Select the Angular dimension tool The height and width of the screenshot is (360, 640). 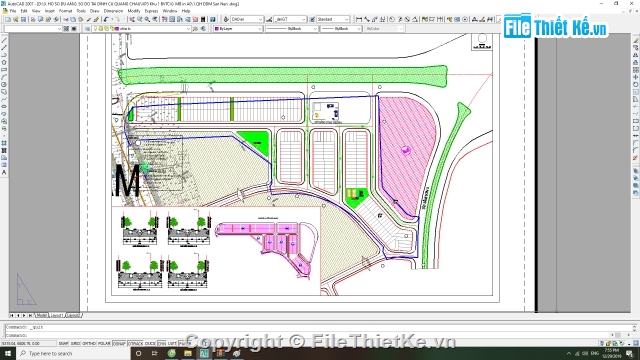coord(415,19)
